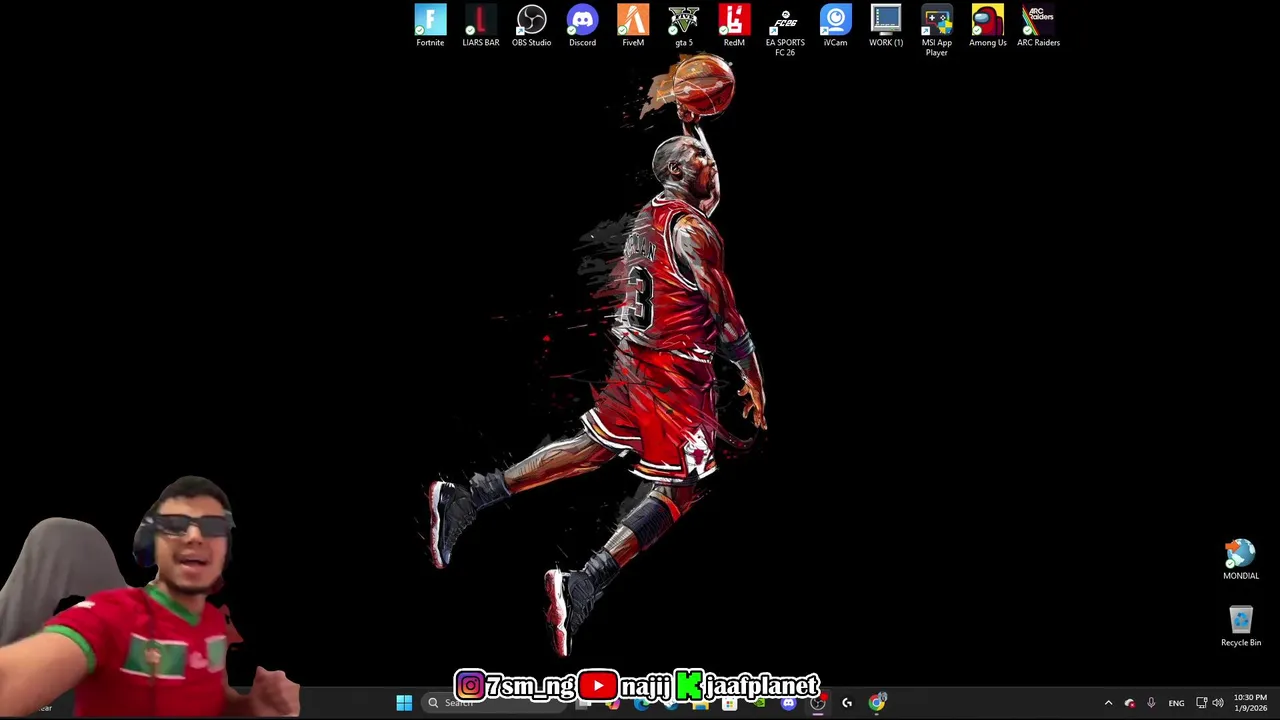Open the Recycle Bin
The height and width of the screenshot is (720, 1280).
(1241, 627)
